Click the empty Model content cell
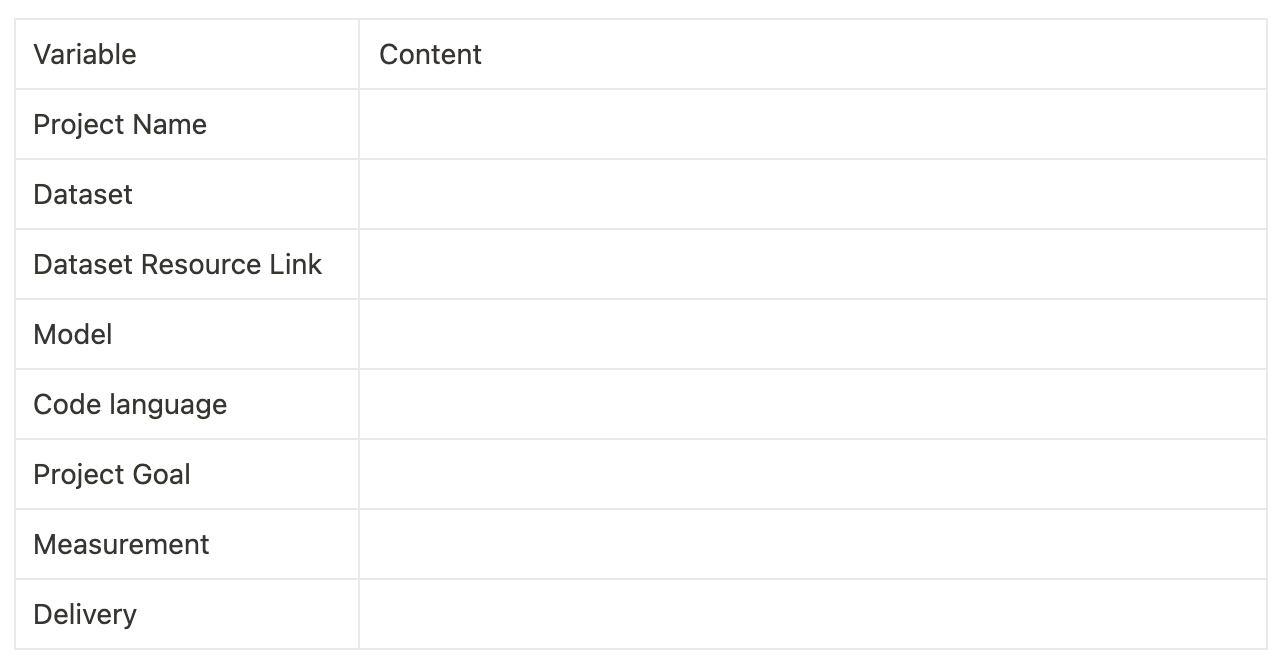 [x=812, y=334]
